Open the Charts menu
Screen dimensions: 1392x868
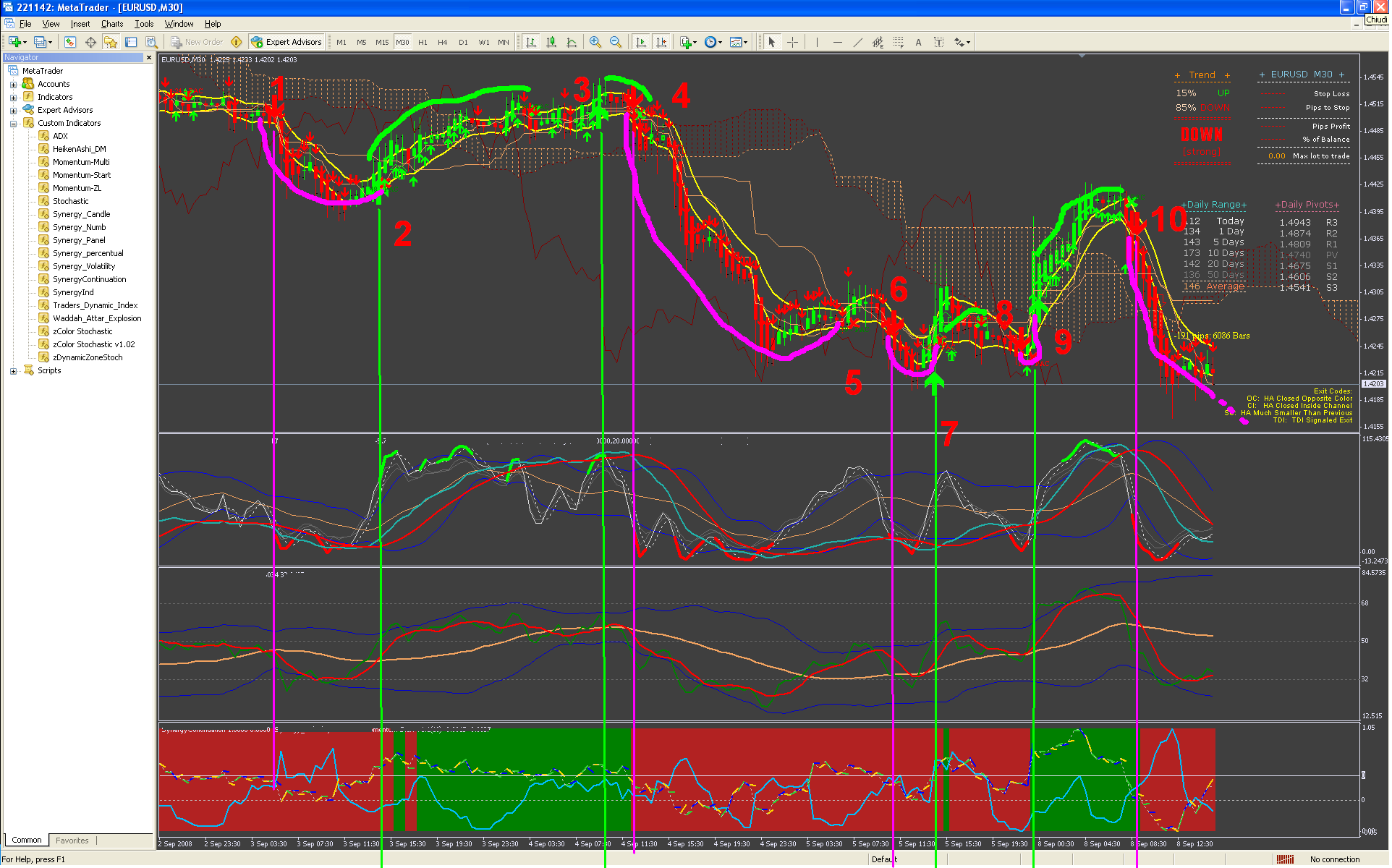coord(111,24)
